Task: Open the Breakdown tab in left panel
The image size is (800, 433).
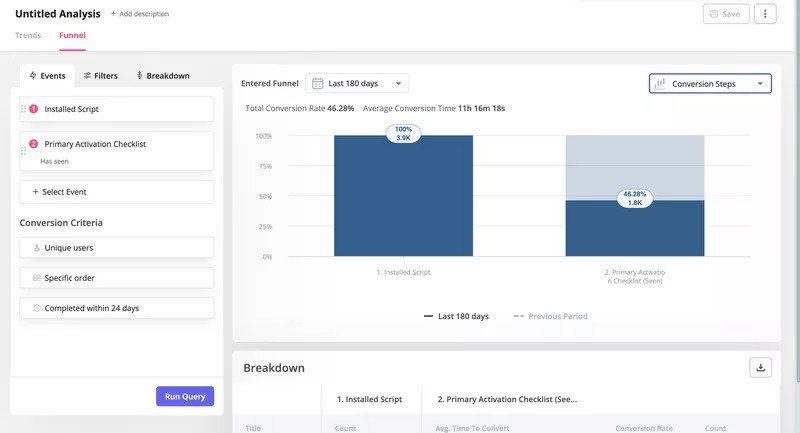Action: pyautogui.click(x=162, y=76)
